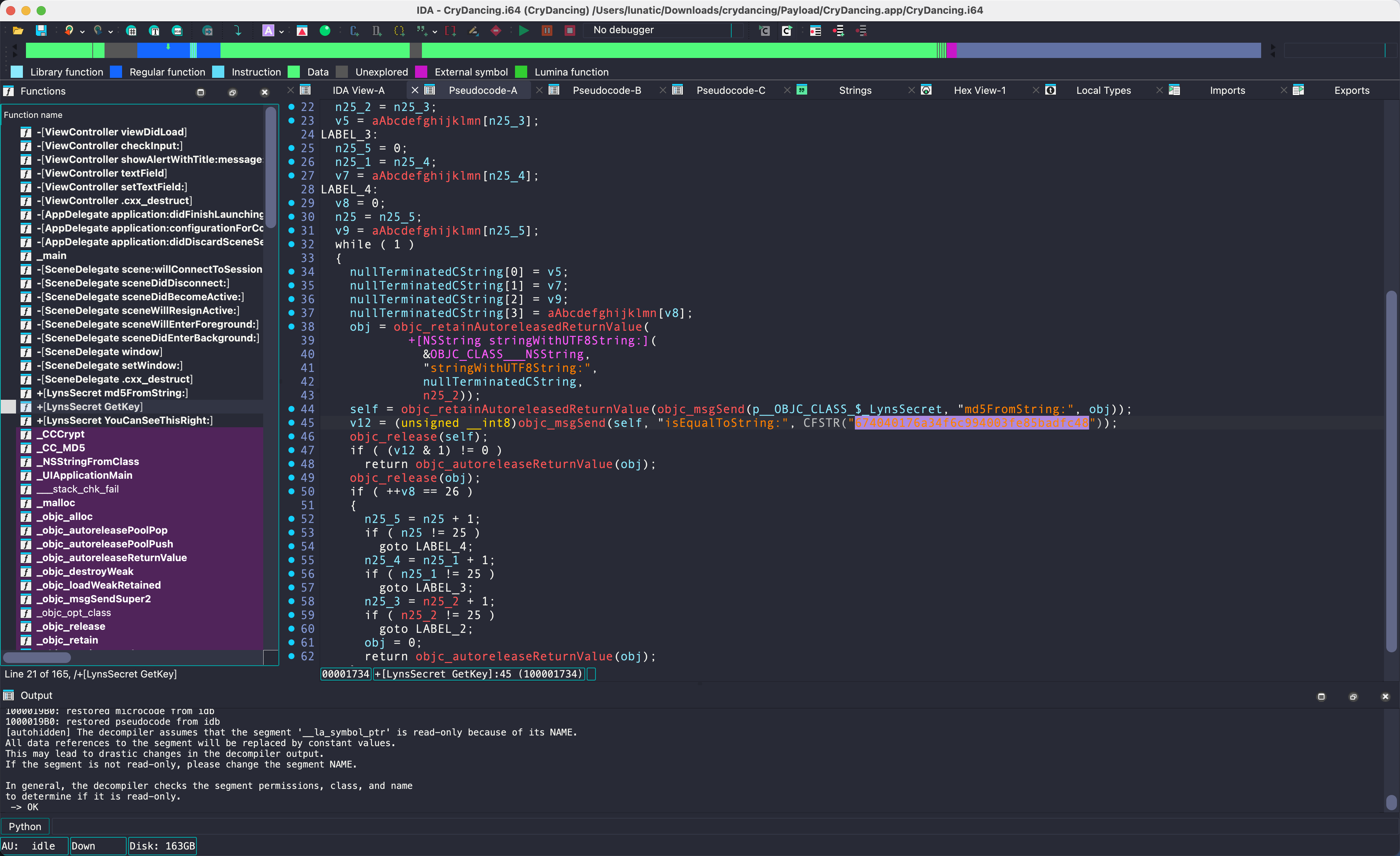The width and height of the screenshot is (1400, 856).
Task: Click the jump to address arrow icon
Action: click(x=238, y=31)
